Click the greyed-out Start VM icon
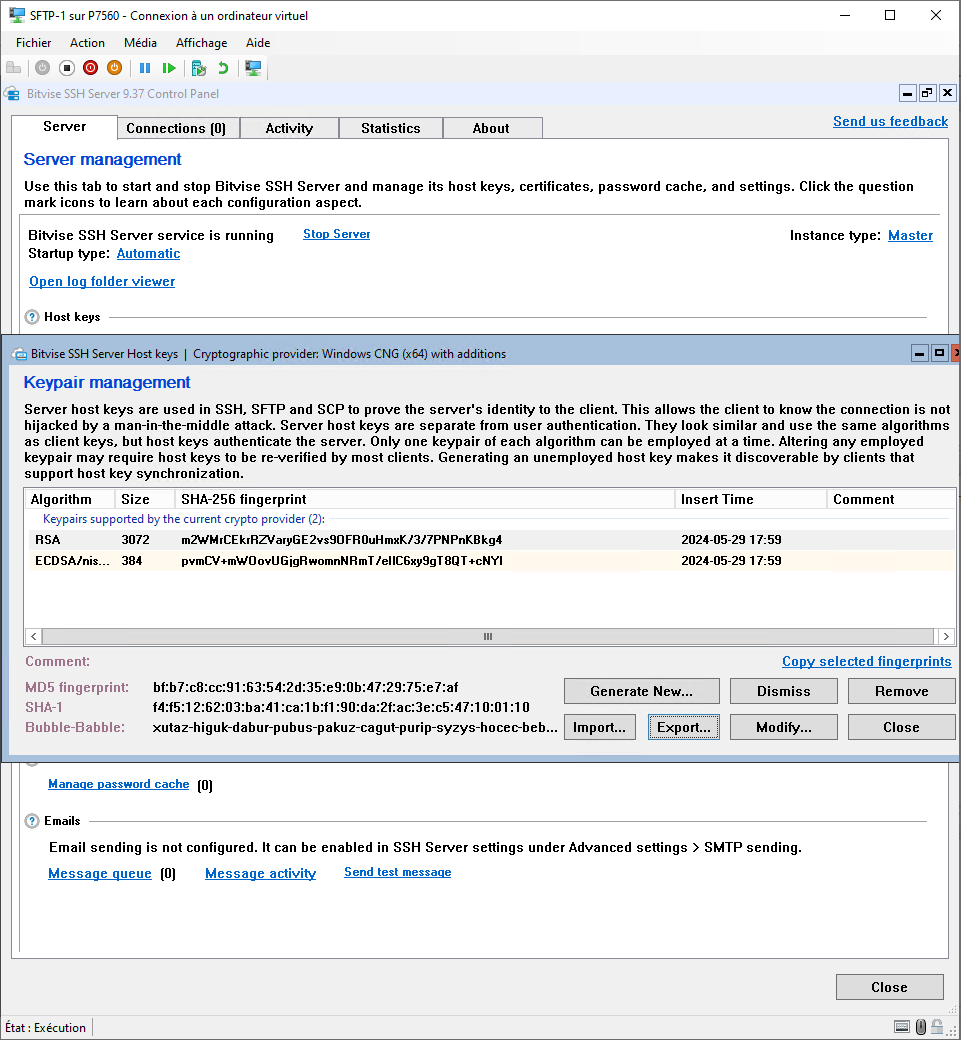The image size is (961, 1040). (42, 68)
